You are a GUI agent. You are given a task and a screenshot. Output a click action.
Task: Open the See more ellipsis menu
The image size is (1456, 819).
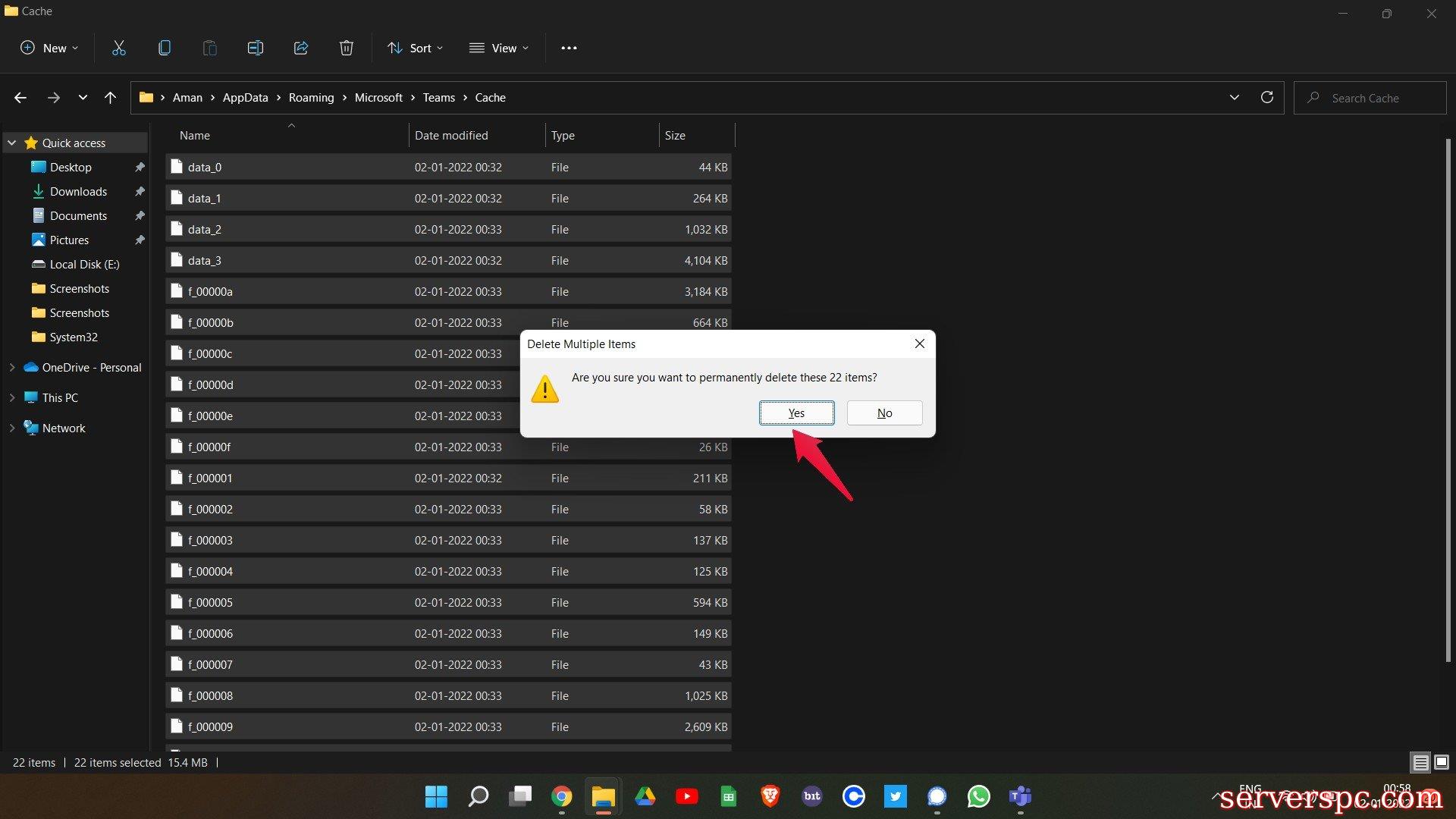click(x=569, y=48)
